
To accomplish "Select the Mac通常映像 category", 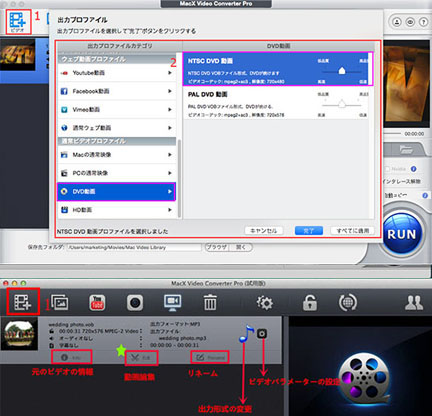I will pyautogui.click(x=116, y=155).
